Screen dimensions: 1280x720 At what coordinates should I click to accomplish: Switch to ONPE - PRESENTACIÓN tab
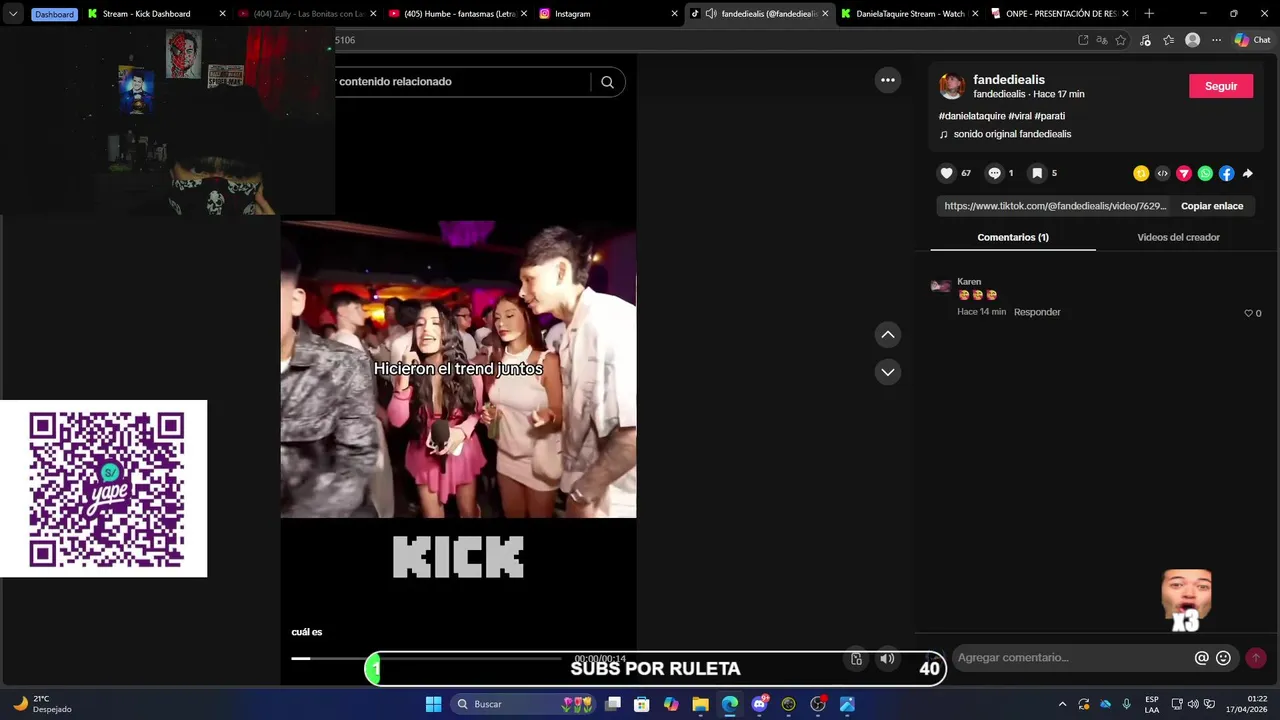pyautogui.click(x=1058, y=14)
